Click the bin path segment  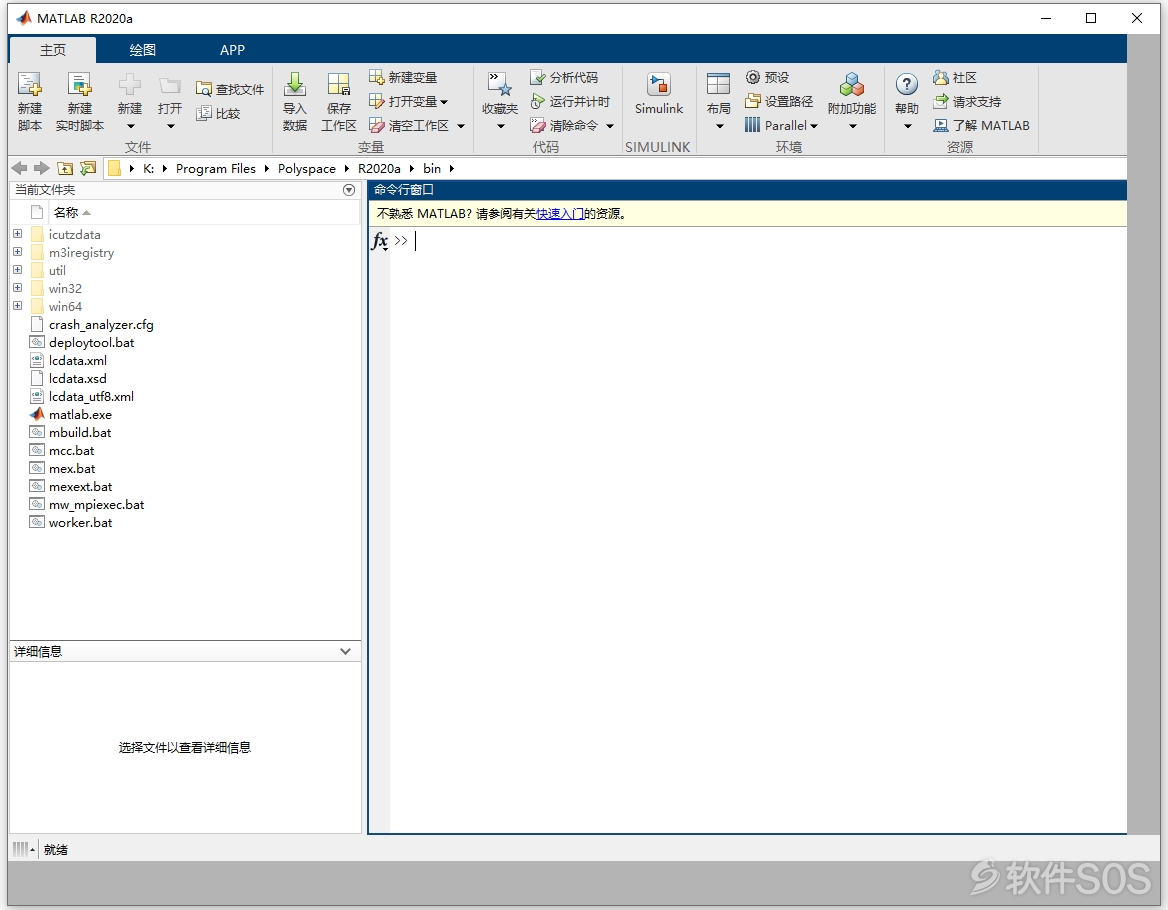coord(431,168)
